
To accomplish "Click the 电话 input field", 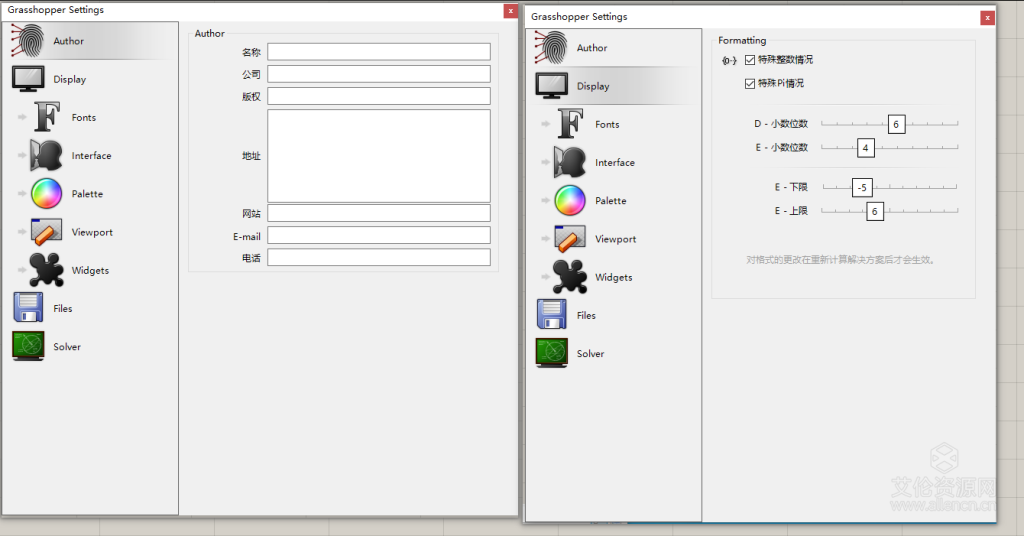I will point(379,257).
